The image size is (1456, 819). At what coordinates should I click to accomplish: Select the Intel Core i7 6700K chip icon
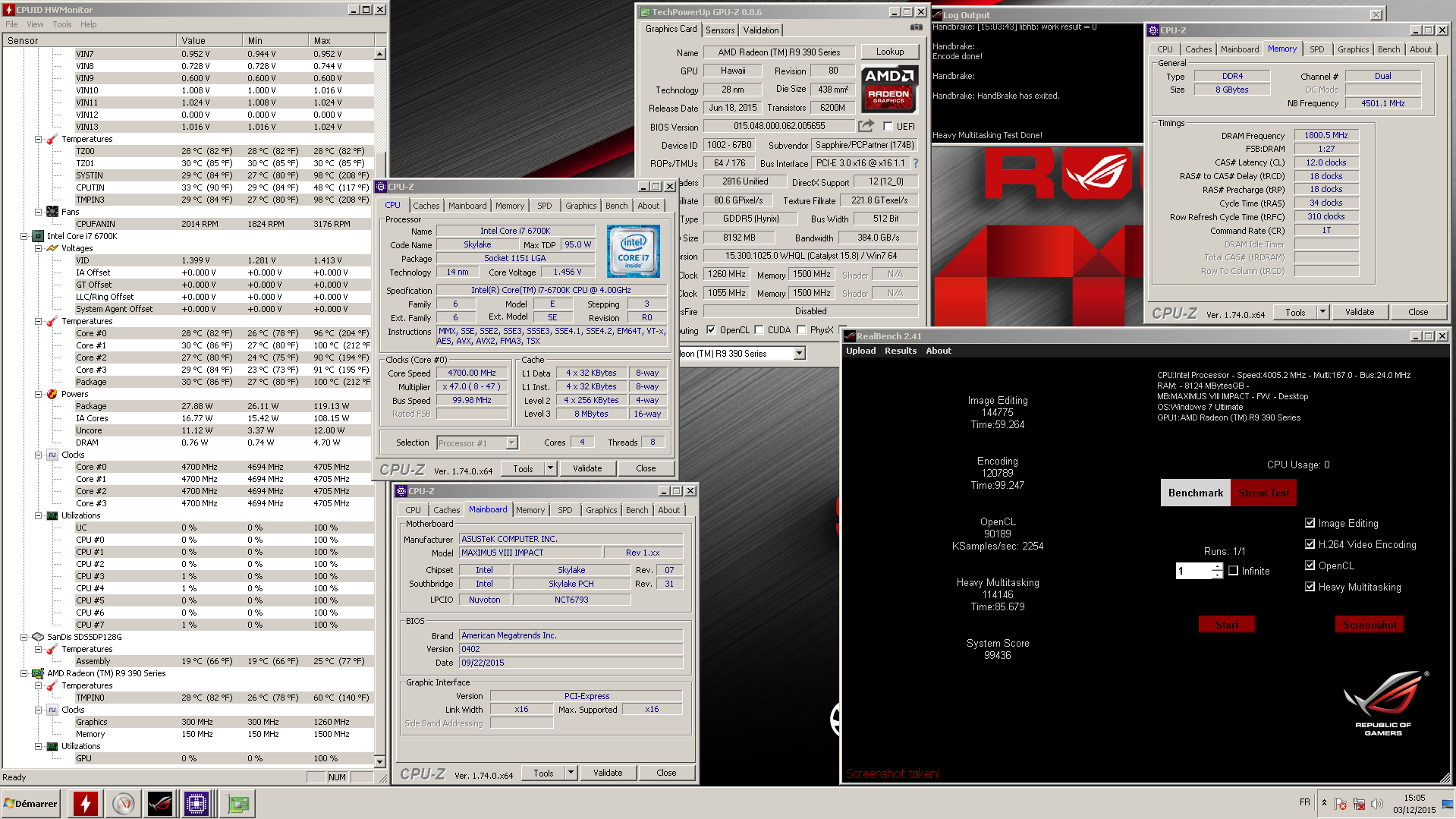pos(38,236)
